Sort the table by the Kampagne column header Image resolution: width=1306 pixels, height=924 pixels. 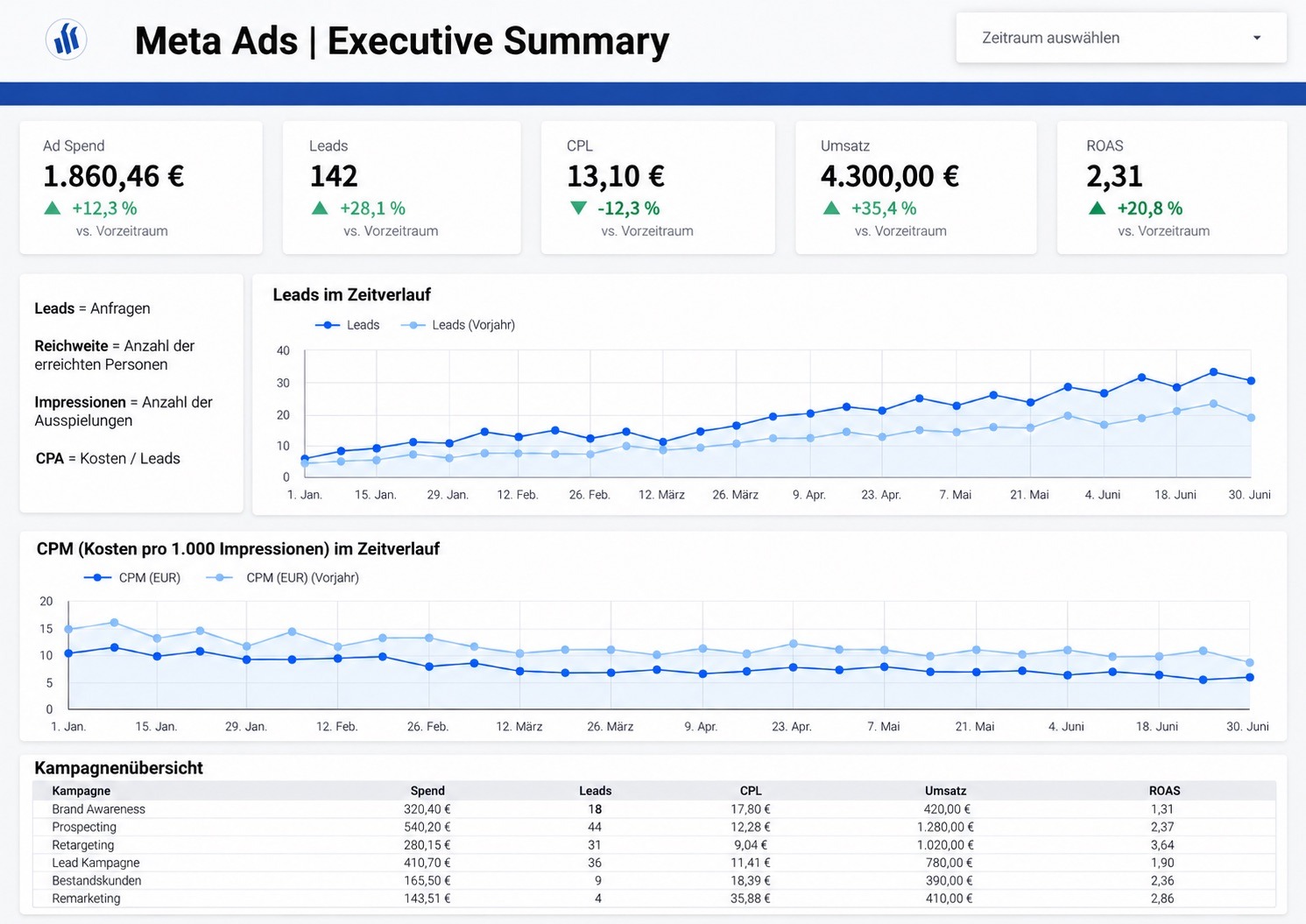click(81, 791)
